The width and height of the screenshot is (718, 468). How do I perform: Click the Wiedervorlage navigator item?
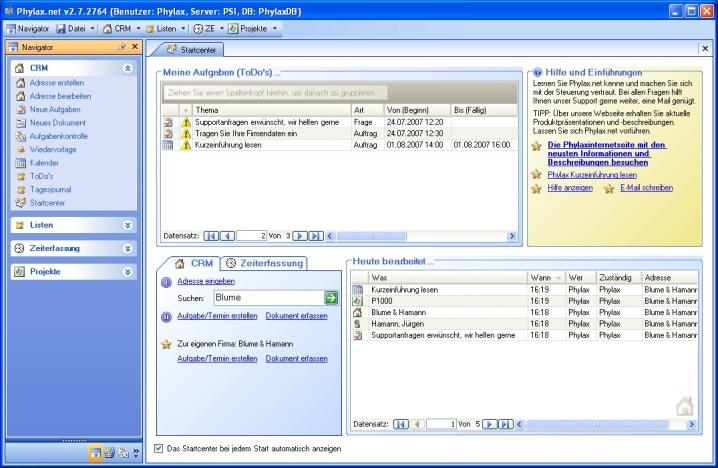pos(52,149)
